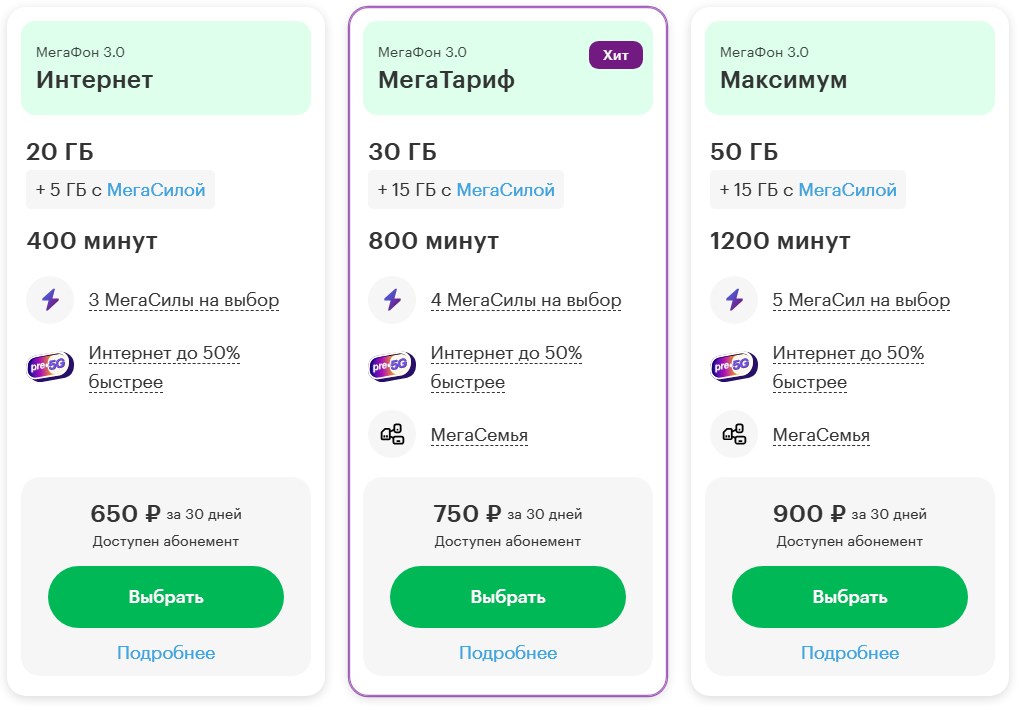Choose the 900 ₽ Максимум tariff with Выбрать
This screenshot has height=706, width=1017.
(850, 596)
